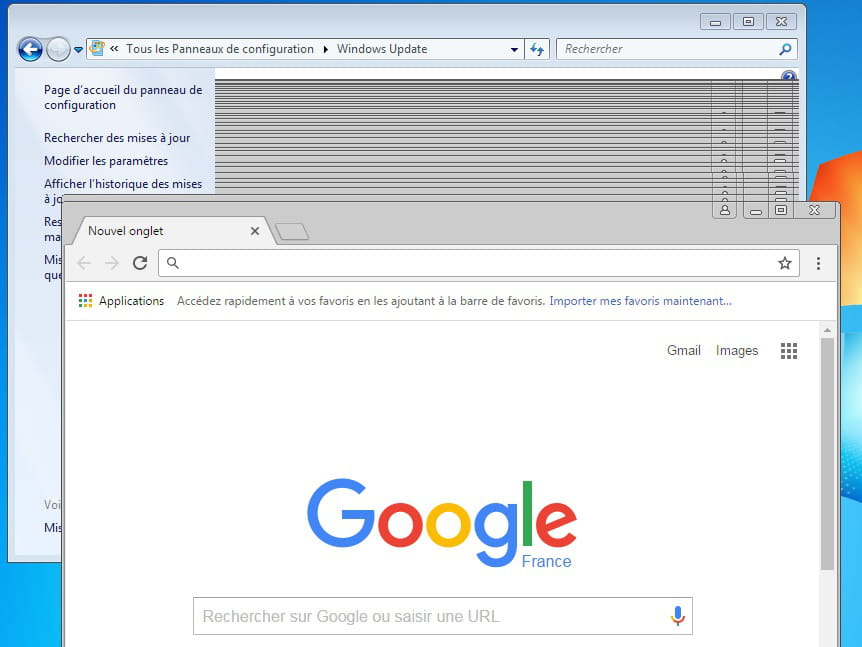The image size is (862, 647).
Task: Refresh the Windows Update page
Action: (537, 49)
